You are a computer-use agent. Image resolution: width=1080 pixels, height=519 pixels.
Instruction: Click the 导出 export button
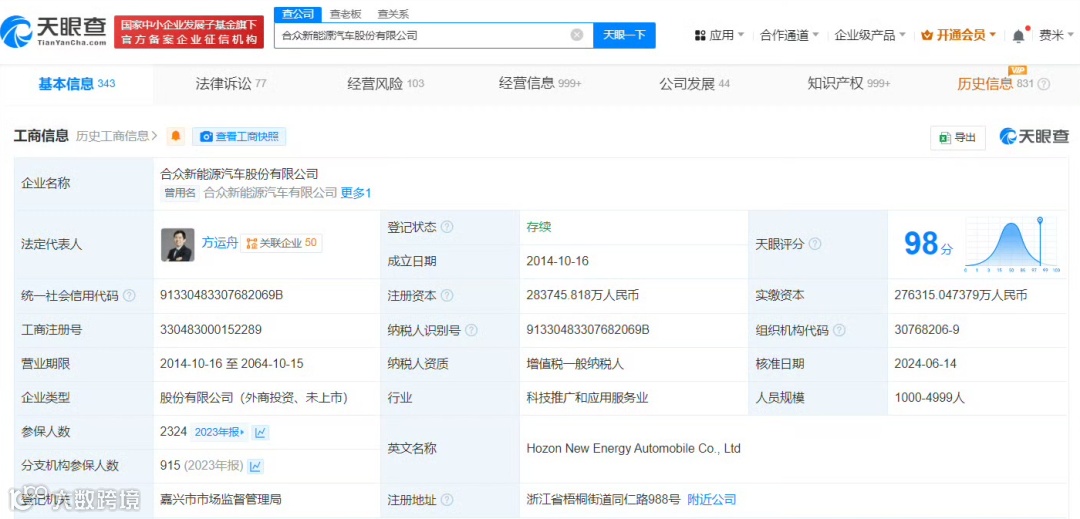pos(958,138)
